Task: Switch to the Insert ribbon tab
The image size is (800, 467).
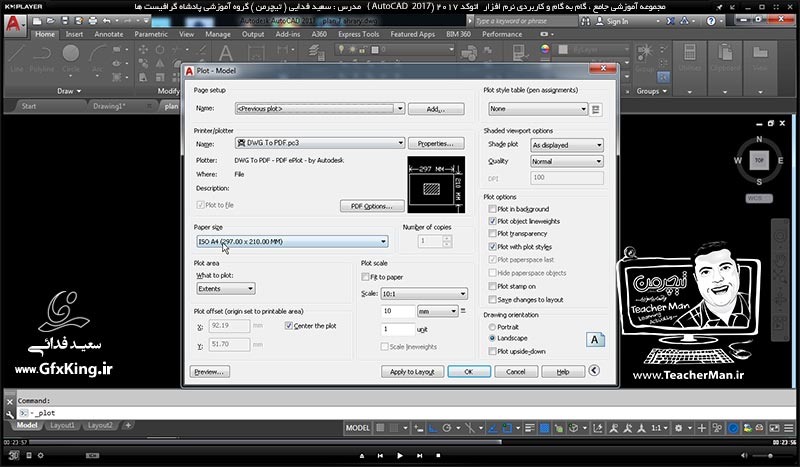Action: tap(74, 34)
